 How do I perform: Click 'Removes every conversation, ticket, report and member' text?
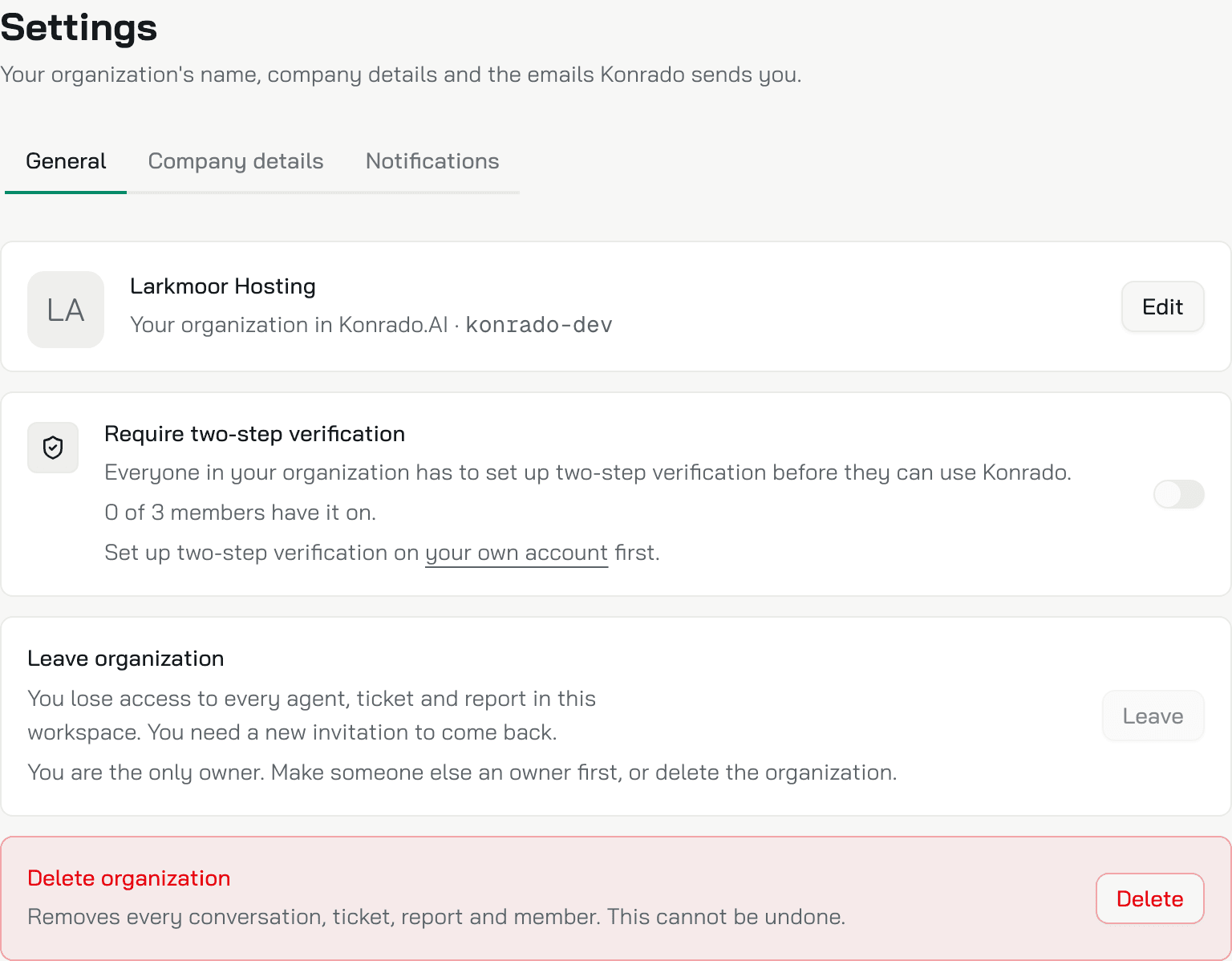436,917
